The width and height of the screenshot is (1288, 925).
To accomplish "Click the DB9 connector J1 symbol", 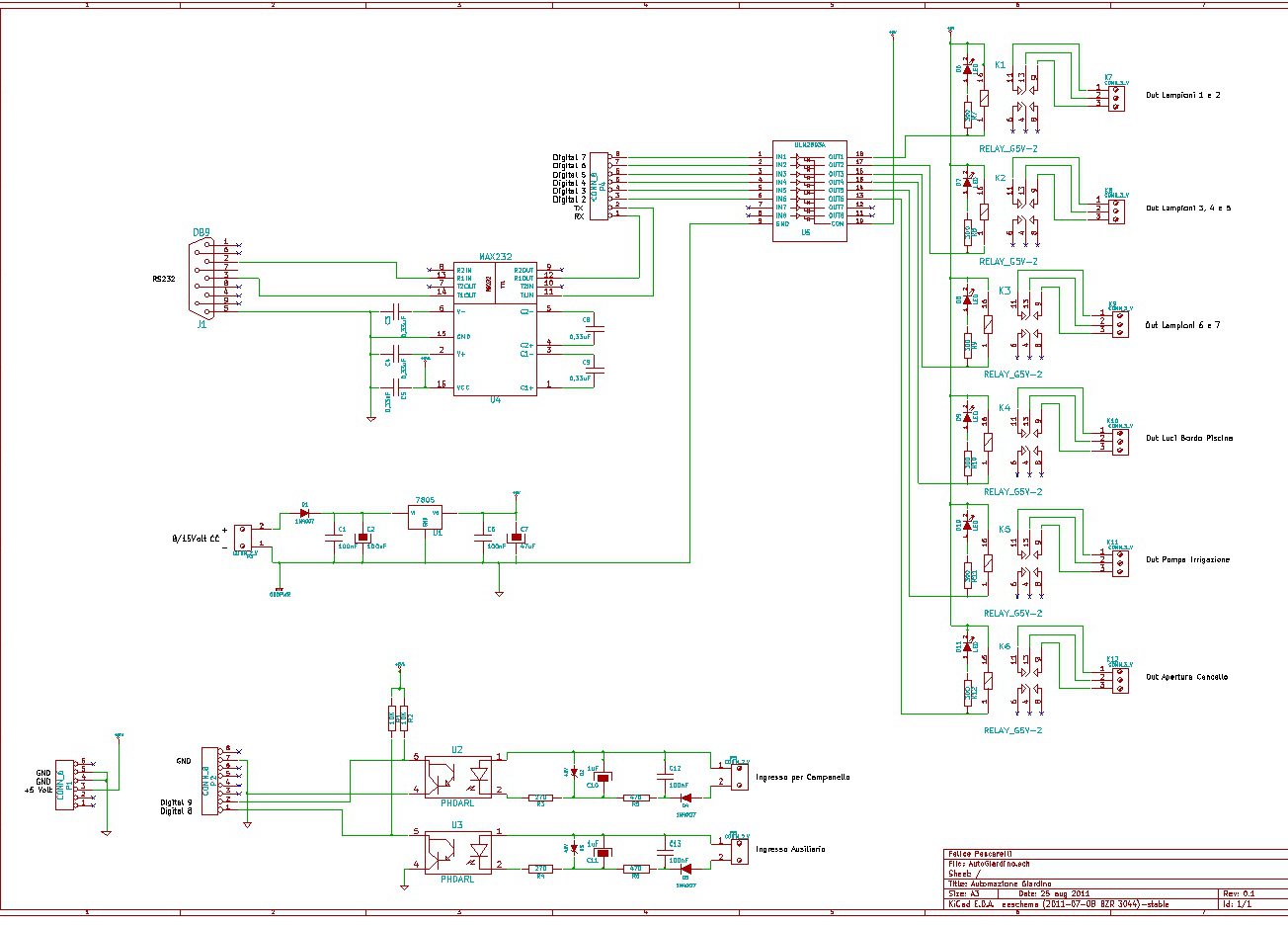I will pos(201,278).
